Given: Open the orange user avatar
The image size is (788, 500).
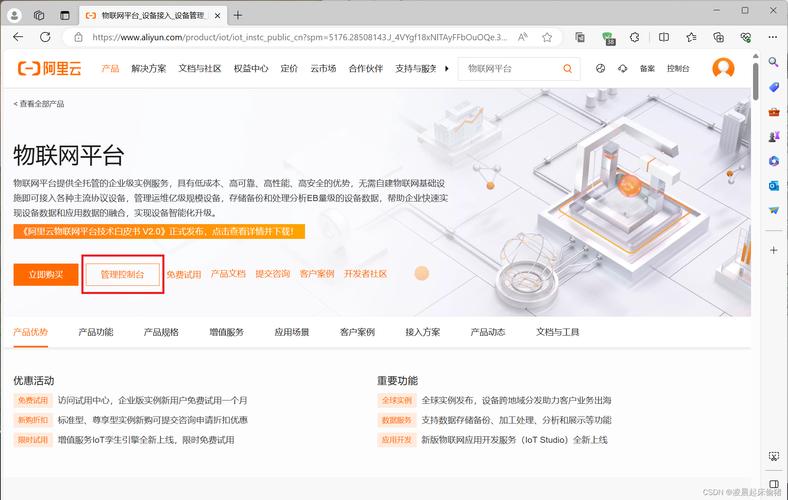Looking at the screenshot, I should pos(723,68).
